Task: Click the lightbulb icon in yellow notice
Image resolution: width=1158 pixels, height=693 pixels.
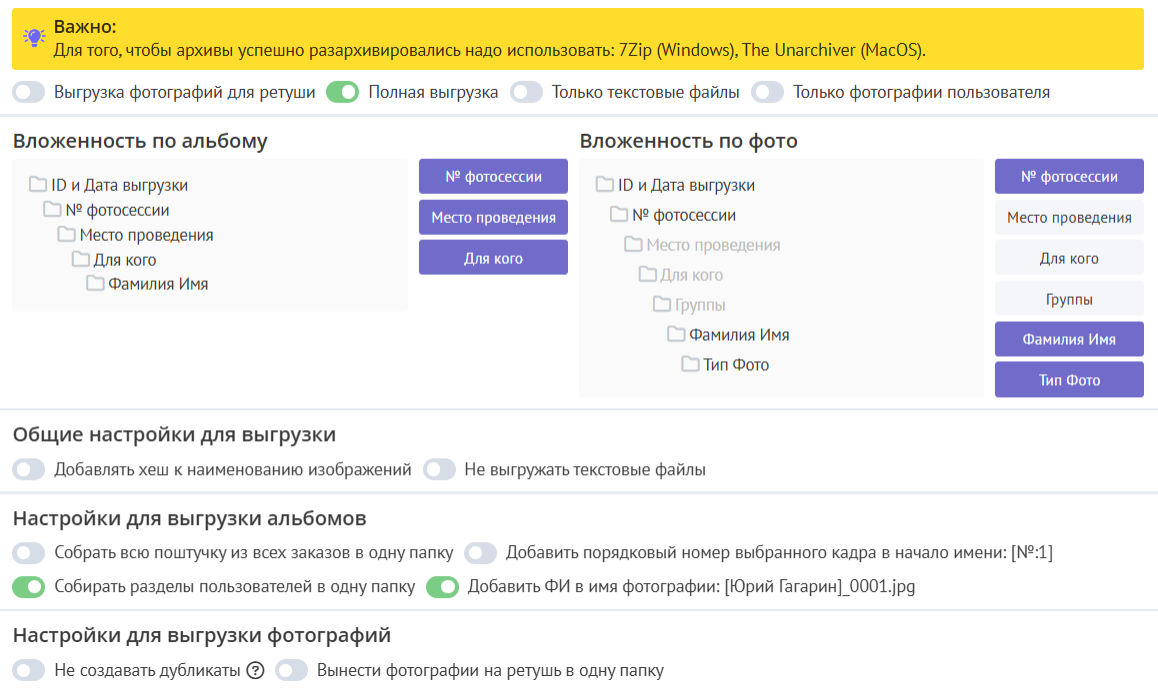Action: (x=35, y=38)
